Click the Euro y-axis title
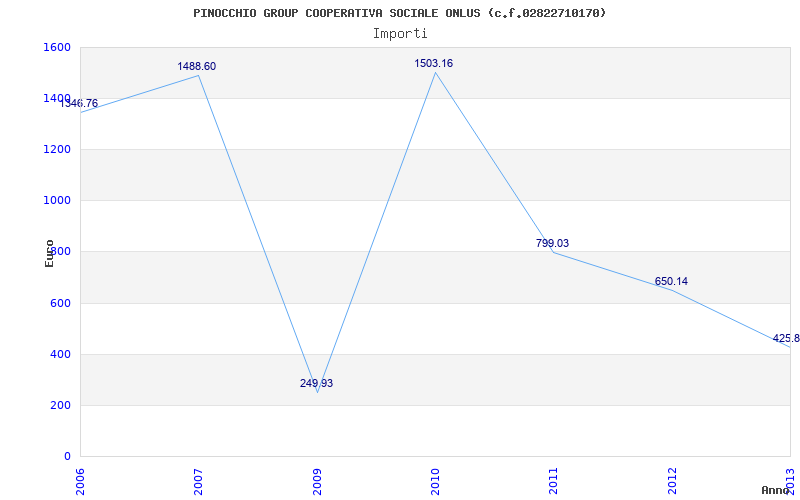The height and width of the screenshot is (500, 800). 49,253
